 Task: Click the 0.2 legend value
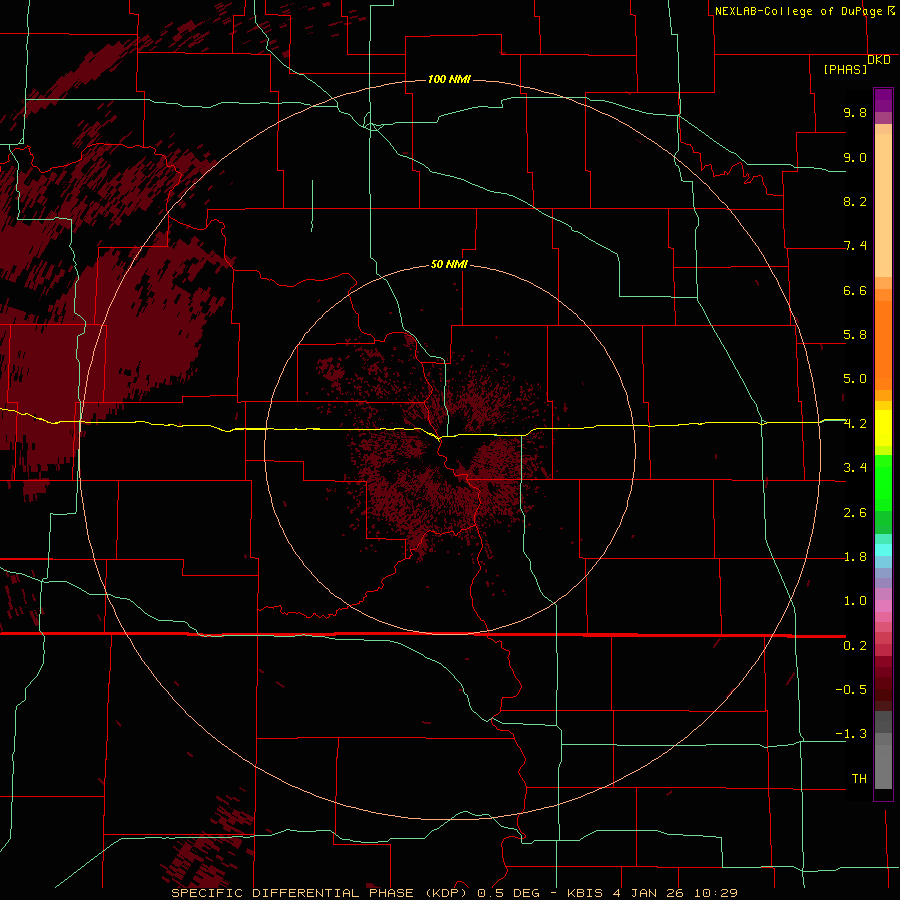tap(855, 646)
